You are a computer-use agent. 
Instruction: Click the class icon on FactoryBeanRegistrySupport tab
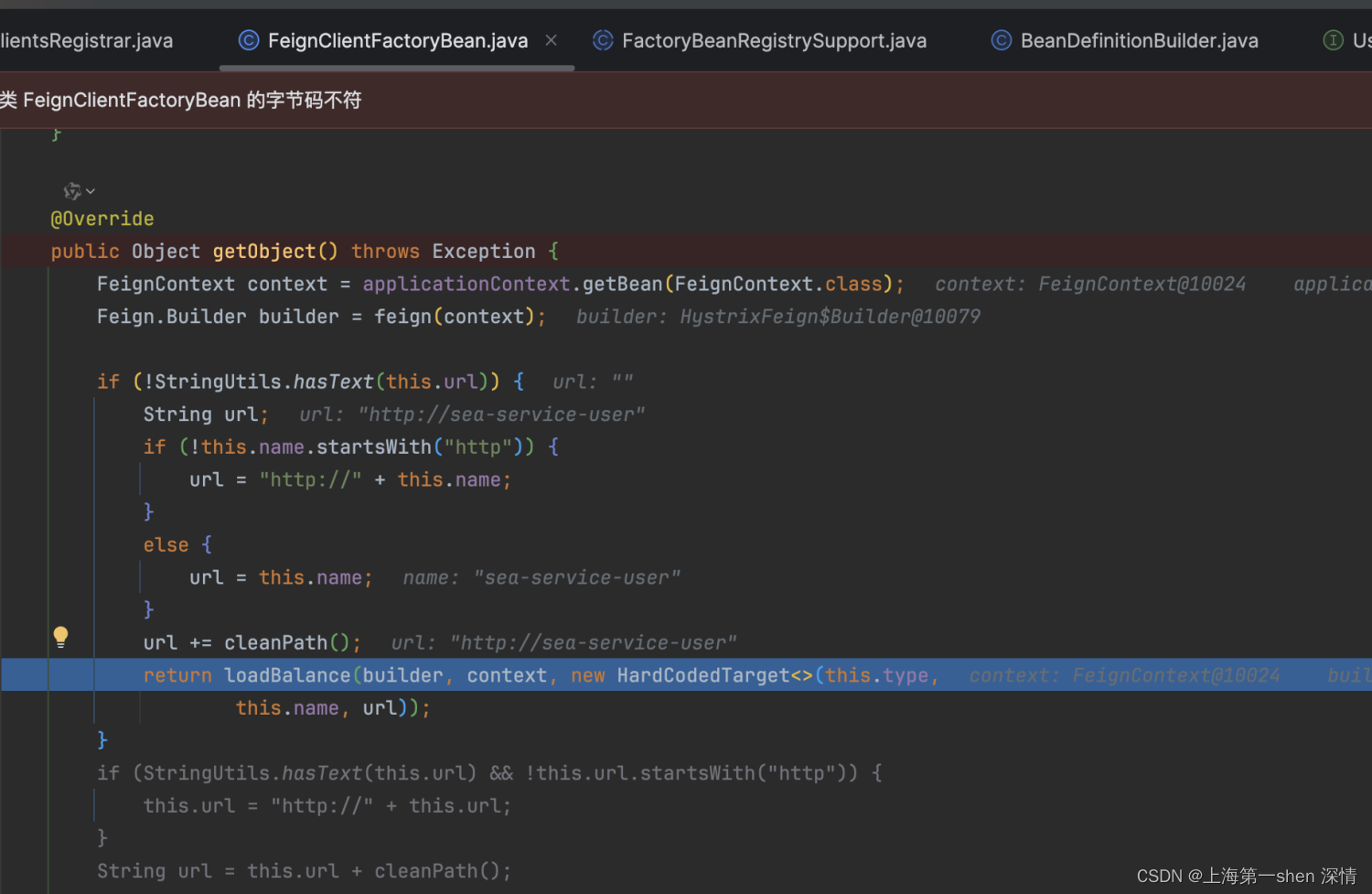(x=603, y=40)
